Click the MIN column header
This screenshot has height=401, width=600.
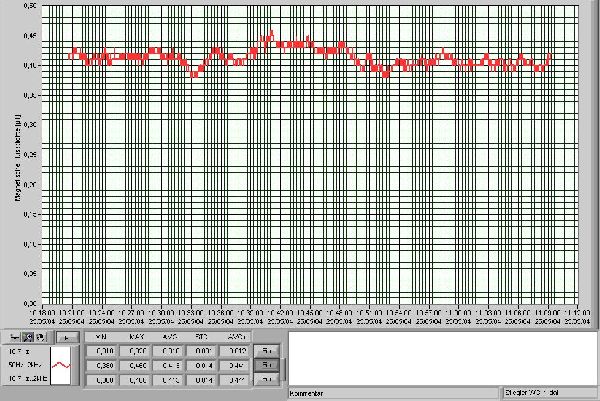click(x=101, y=337)
